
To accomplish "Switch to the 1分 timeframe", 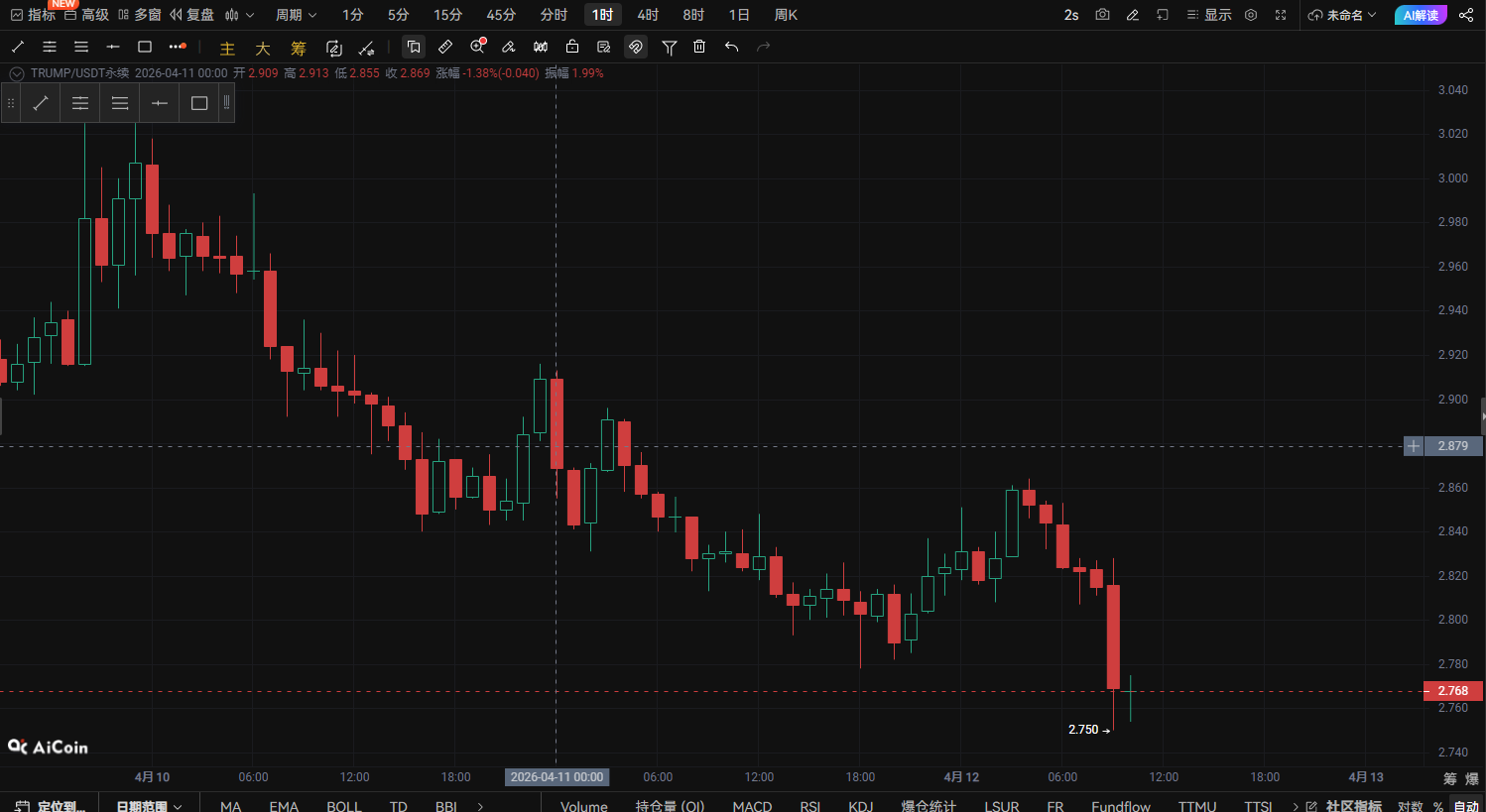I will click(x=353, y=15).
